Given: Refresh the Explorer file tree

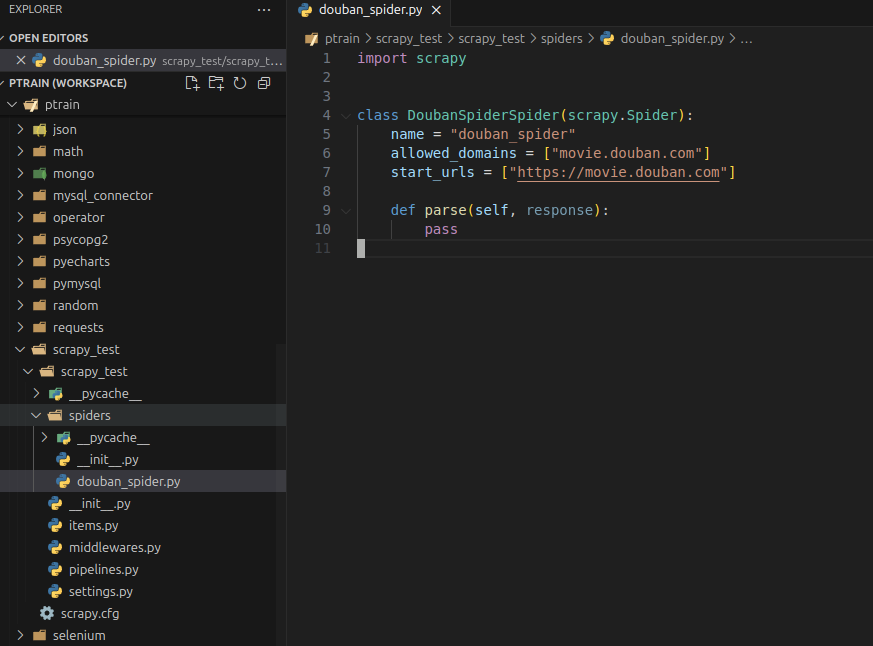Looking at the screenshot, I should (240, 83).
